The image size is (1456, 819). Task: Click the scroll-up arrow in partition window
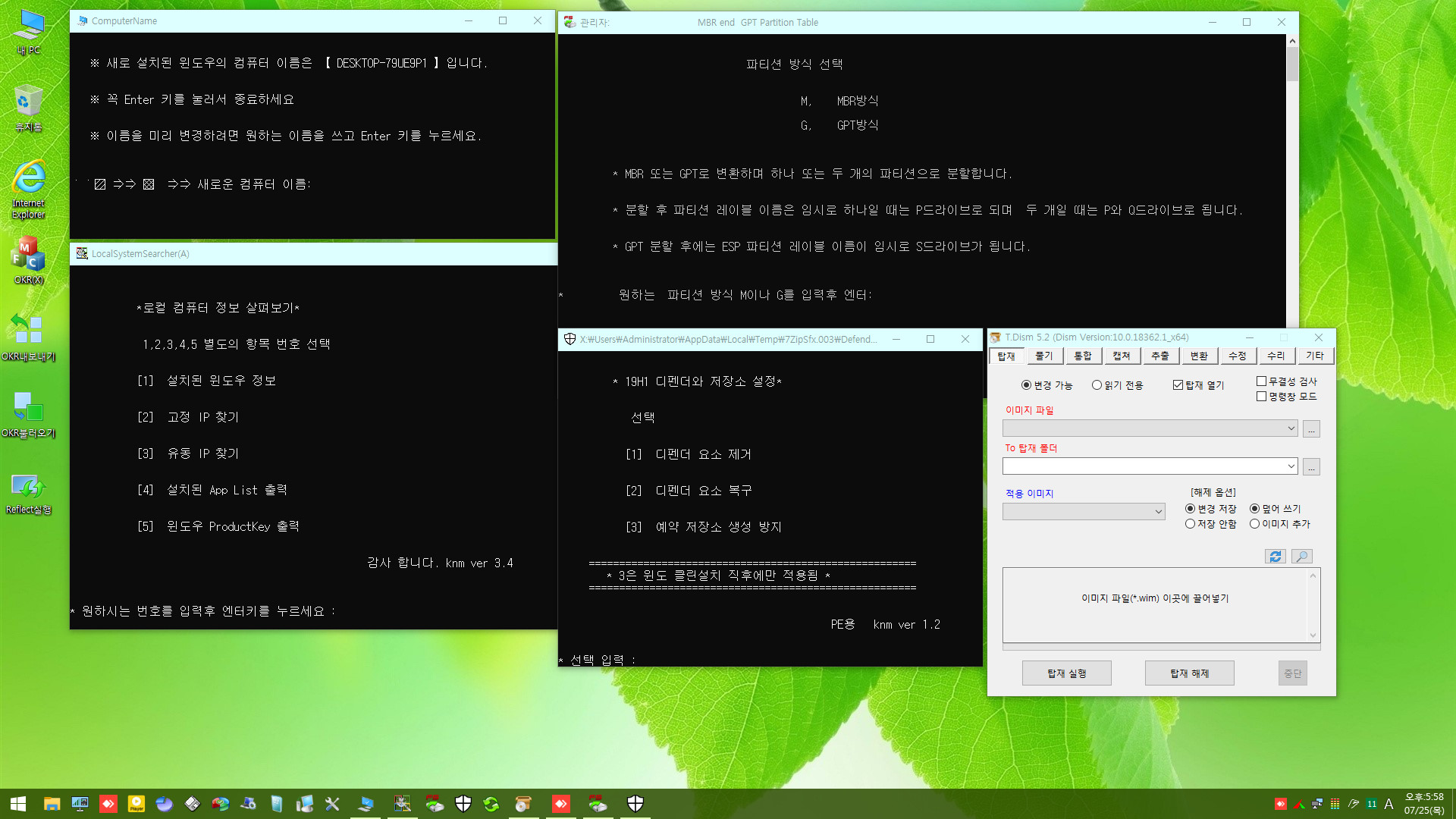click(1292, 40)
